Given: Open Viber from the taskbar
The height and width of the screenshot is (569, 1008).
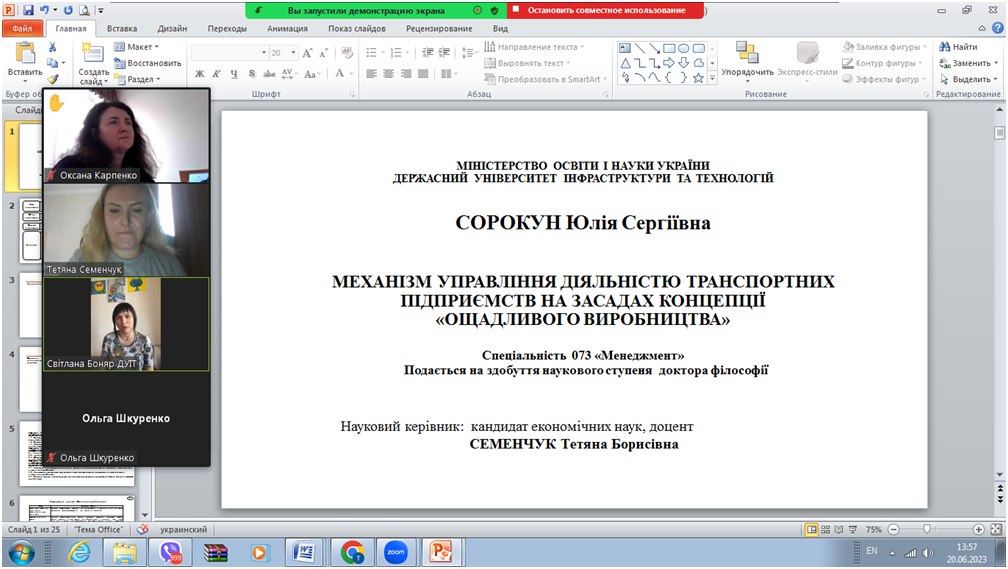Looking at the screenshot, I should [171, 552].
